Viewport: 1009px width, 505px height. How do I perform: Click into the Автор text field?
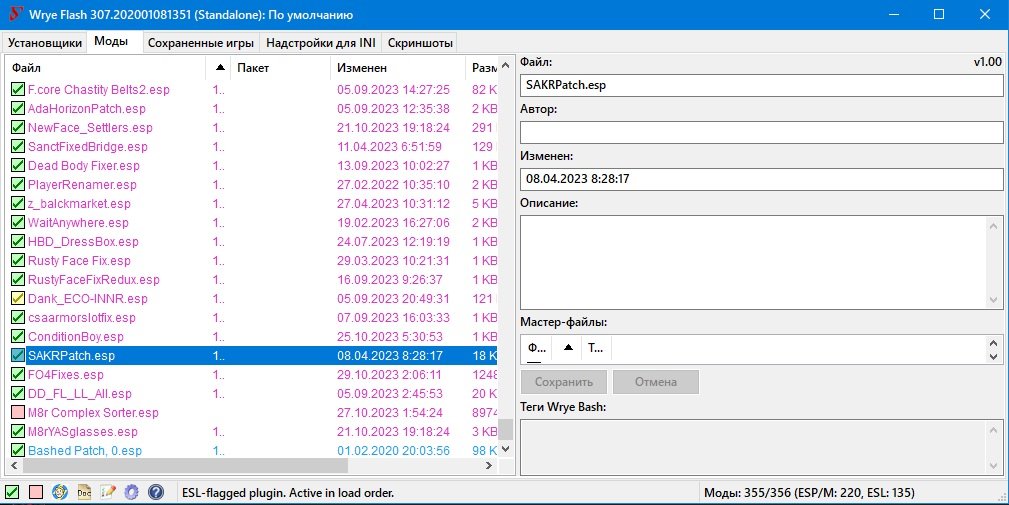click(761, 132)
